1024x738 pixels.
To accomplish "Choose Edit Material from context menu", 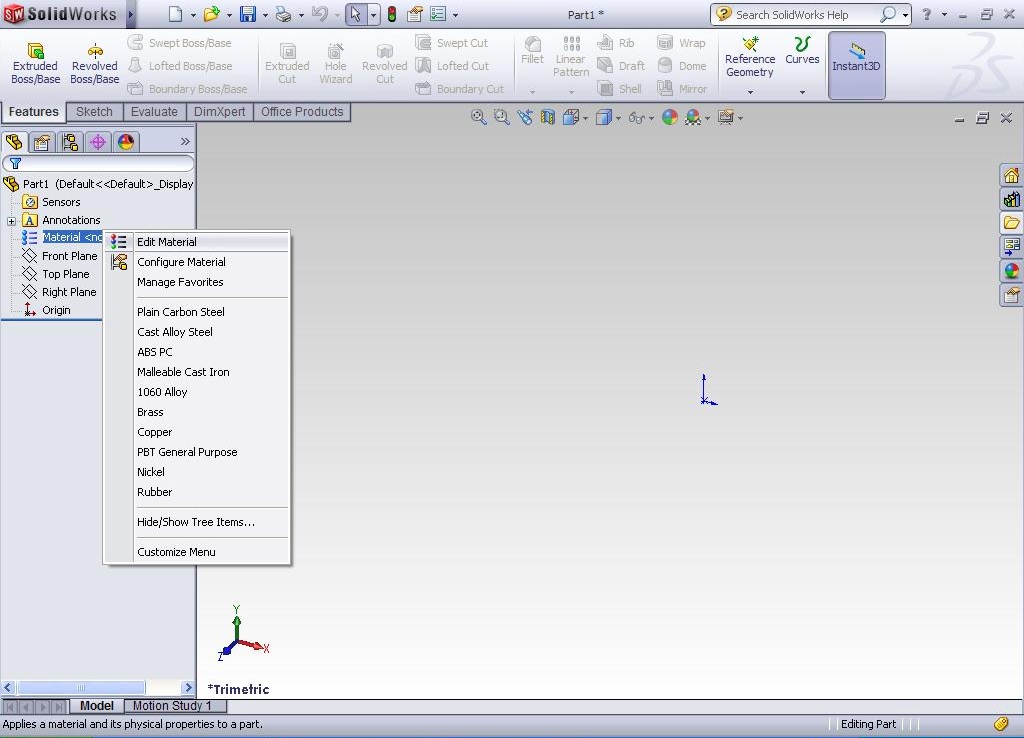I will [x=165, y=241].
